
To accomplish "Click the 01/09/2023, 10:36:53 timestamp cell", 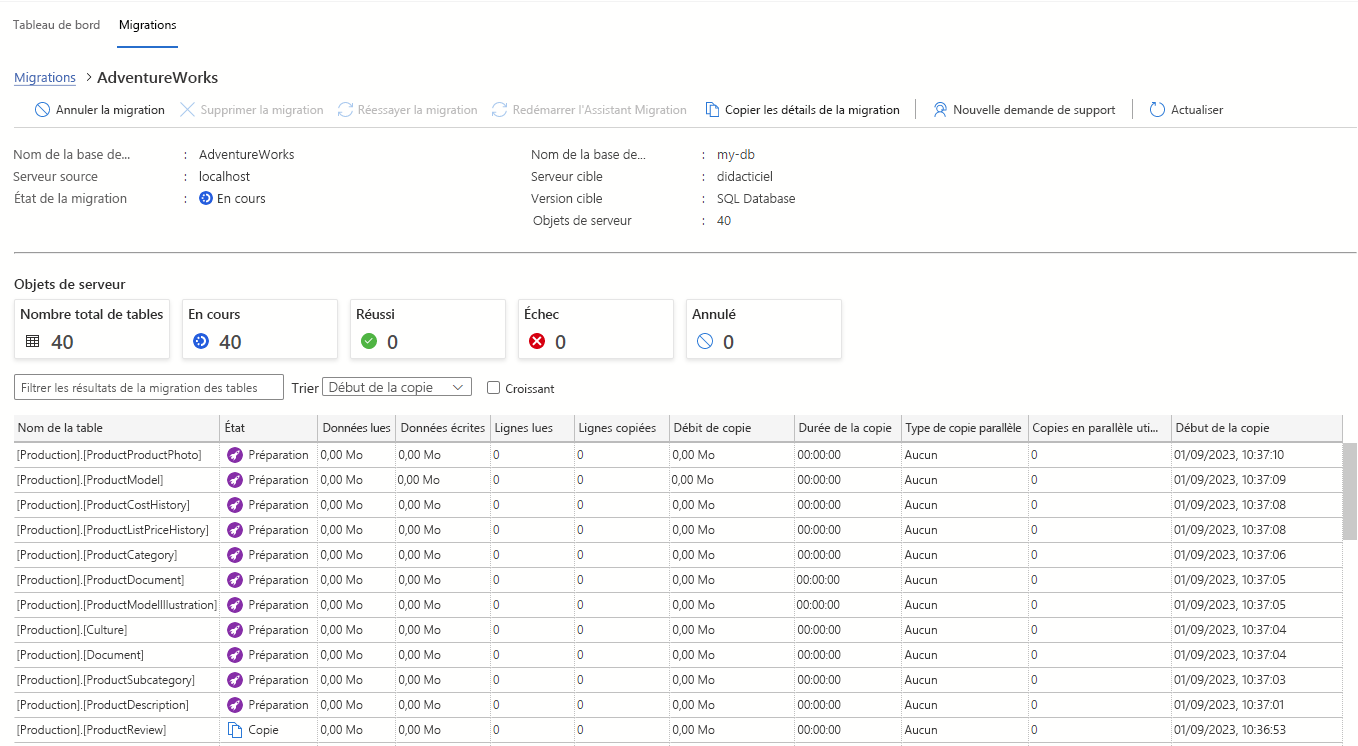I will 1230,730.
